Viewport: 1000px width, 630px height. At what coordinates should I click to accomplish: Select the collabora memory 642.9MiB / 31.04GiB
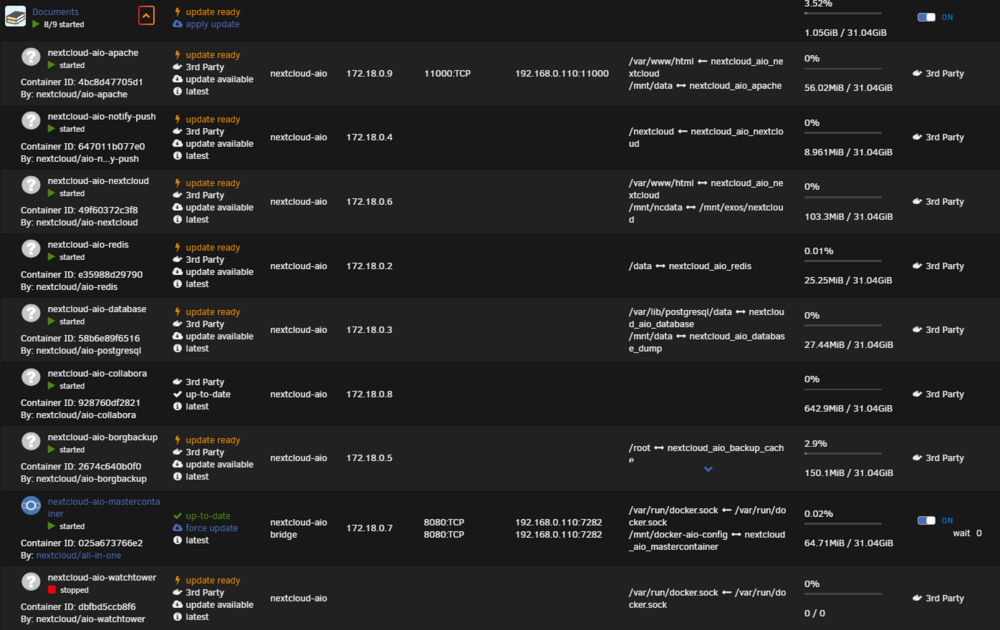848,408
